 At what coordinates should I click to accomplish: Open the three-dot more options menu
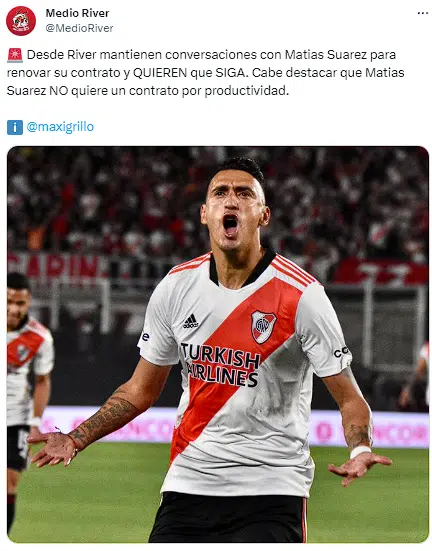pyautogui.click(x=423, y=13)
